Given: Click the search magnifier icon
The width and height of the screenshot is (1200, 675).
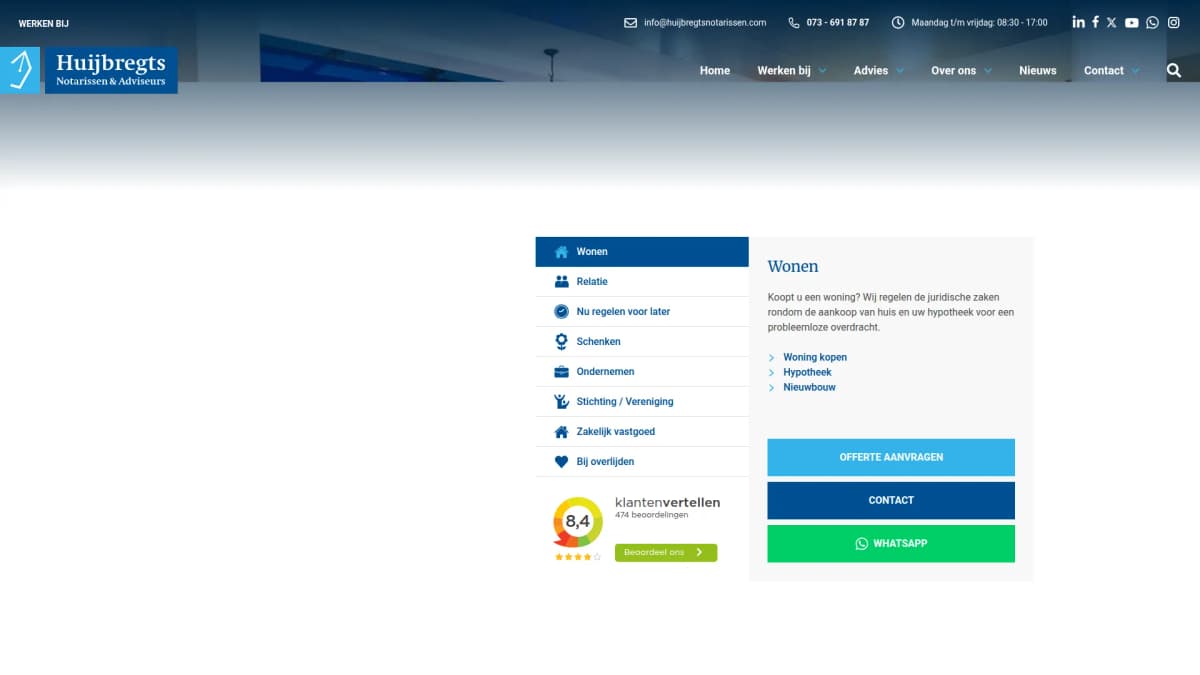Looking at the screenshot, I should coord(1174,70).
